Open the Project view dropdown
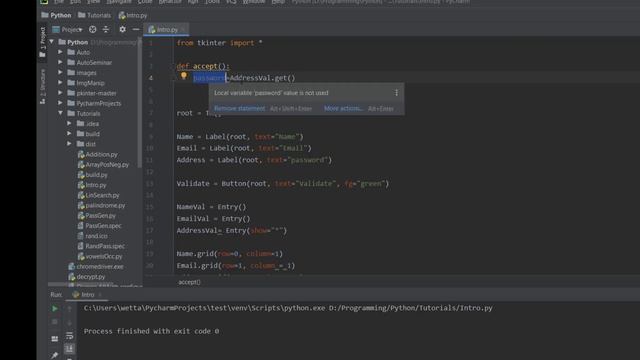This screenshot has width=640, height=360. (68, 29)
